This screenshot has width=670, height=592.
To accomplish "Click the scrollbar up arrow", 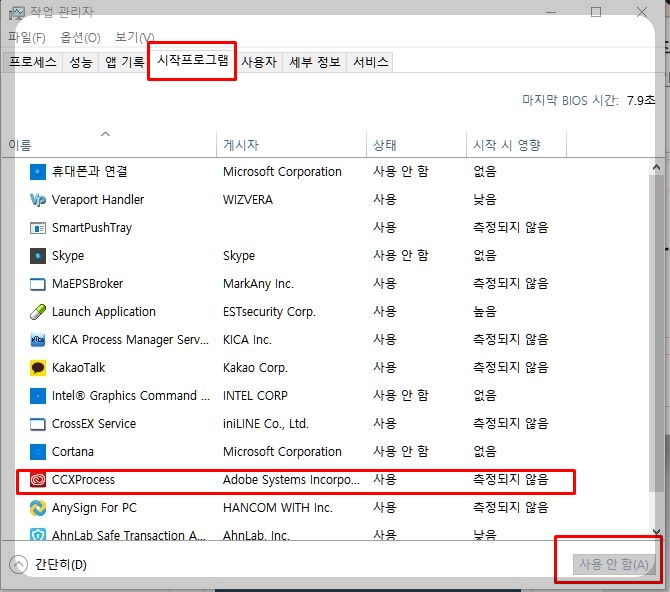I will click(x=656, y=168).
